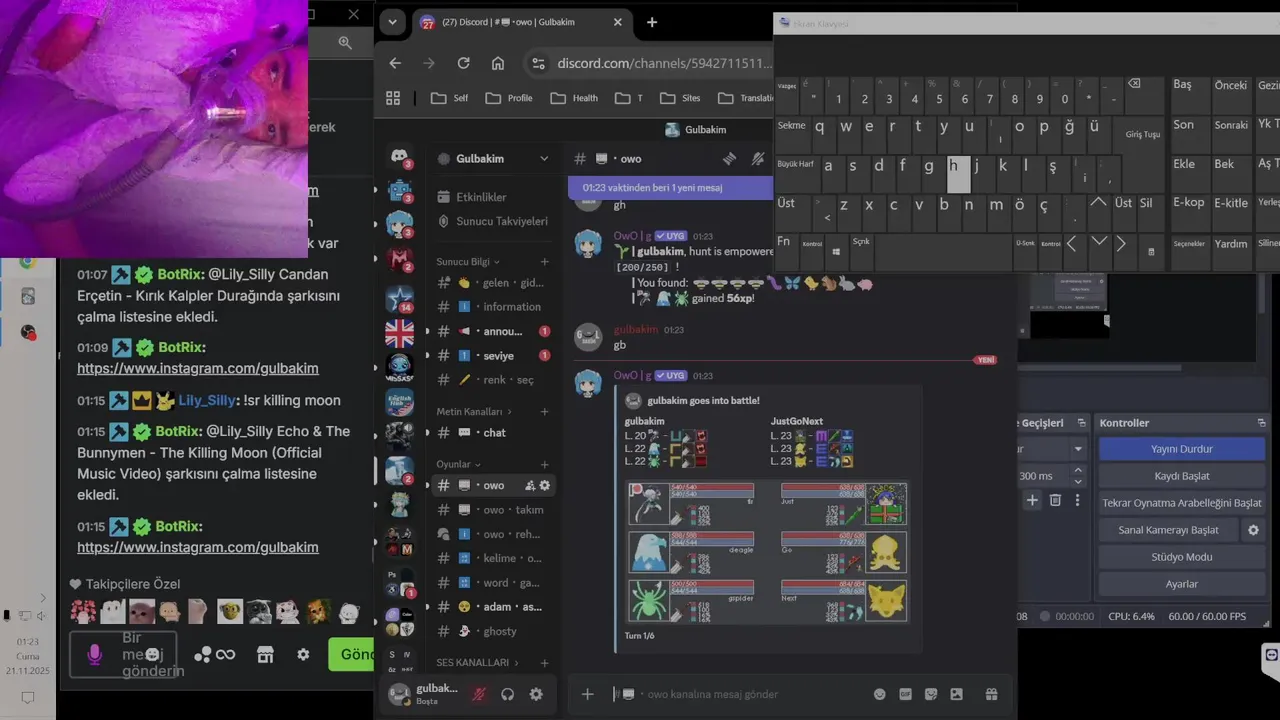Open sticker picker in Discord message bar

931,694
